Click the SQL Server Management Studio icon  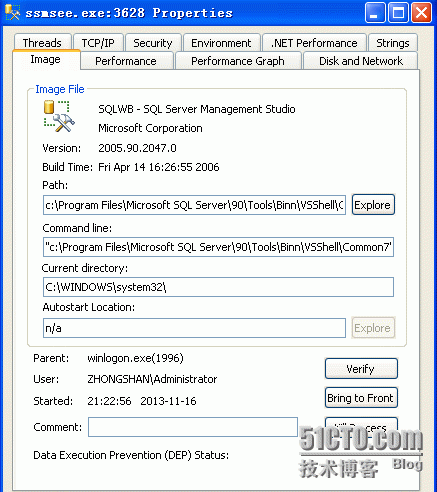[x=59, y=116]
